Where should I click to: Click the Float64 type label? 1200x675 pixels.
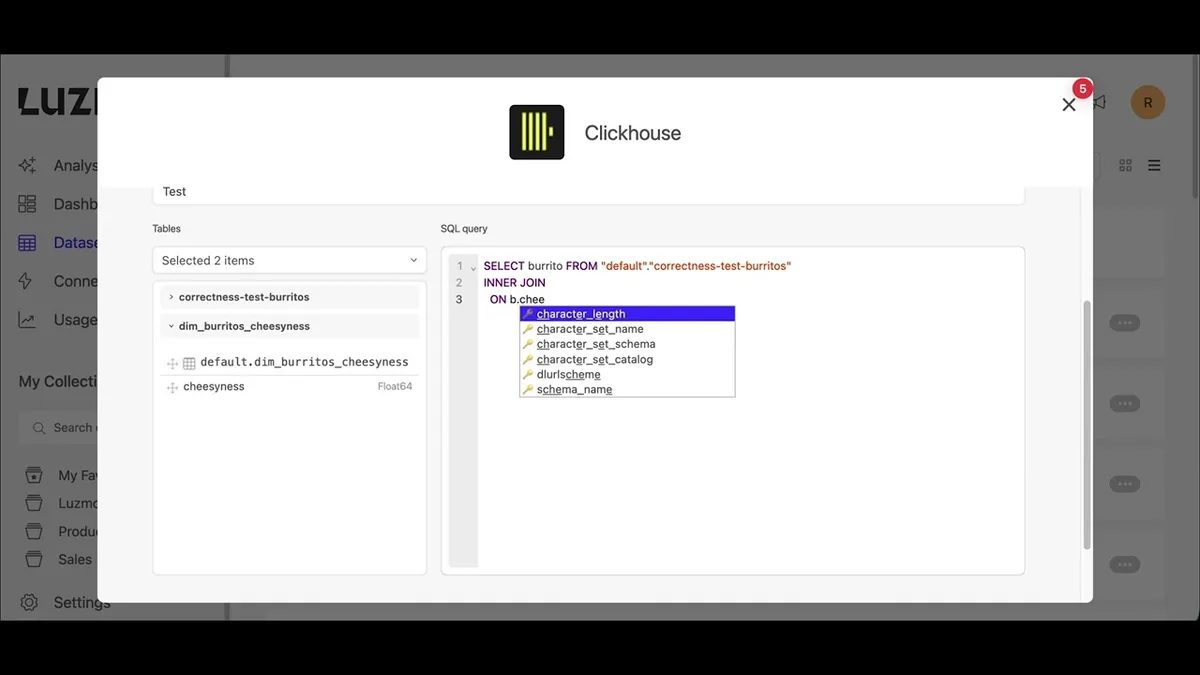point(394,387)
